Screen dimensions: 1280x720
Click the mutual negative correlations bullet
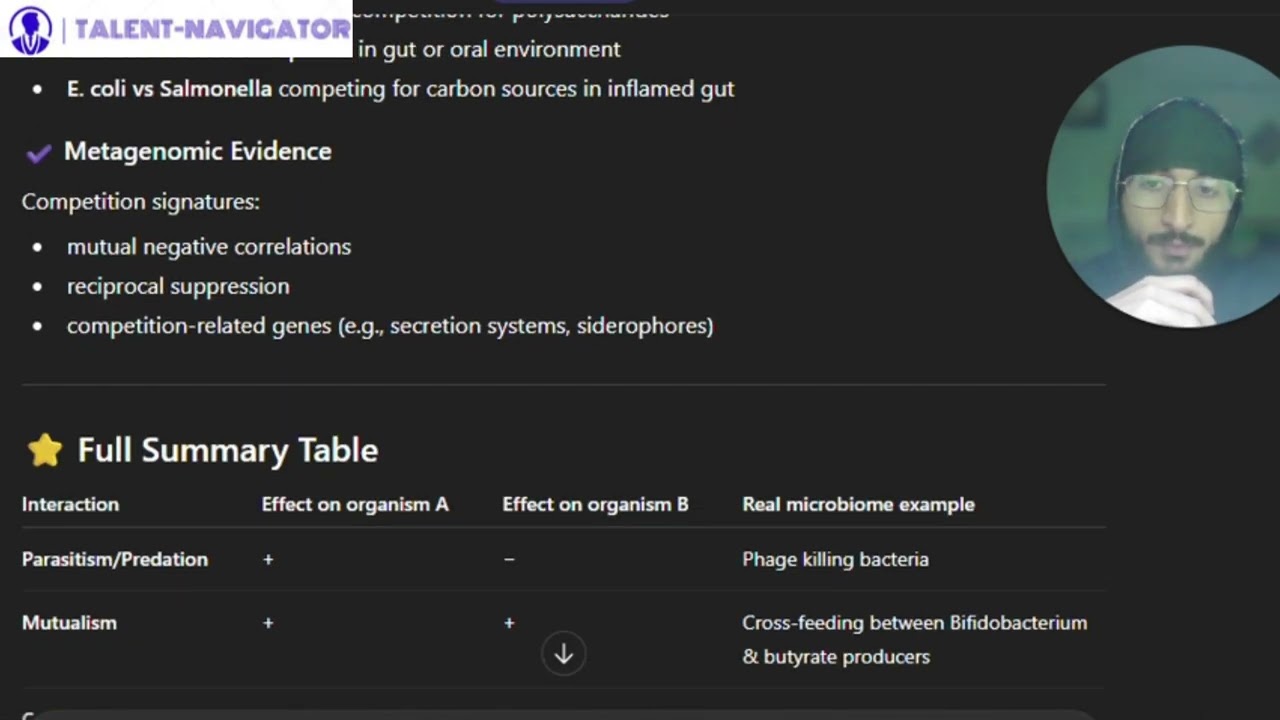click(x=209, y=246)
